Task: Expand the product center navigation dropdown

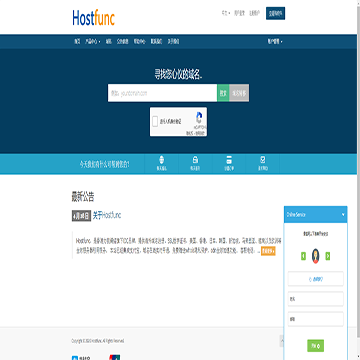Action: (x=92, y=42)
